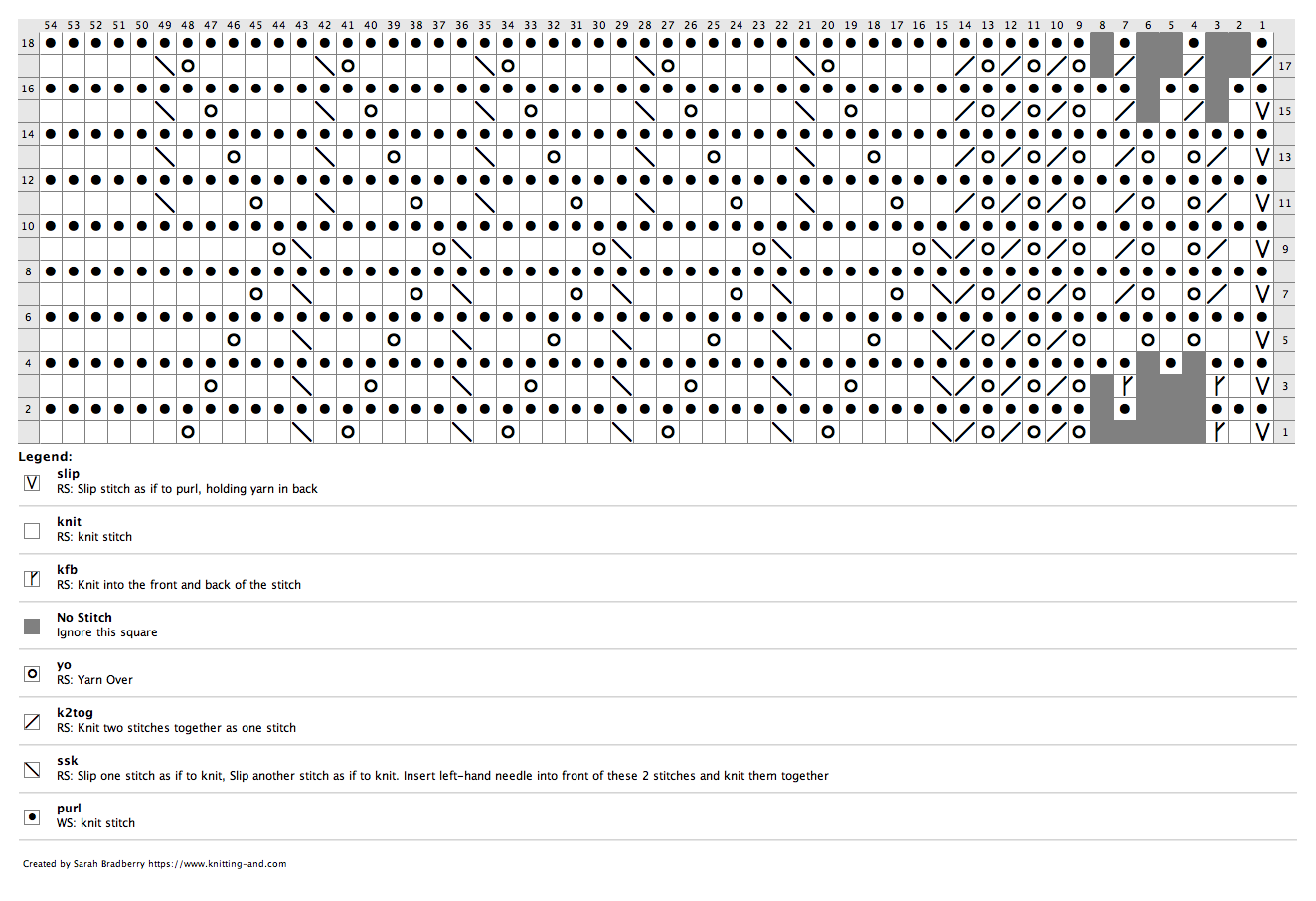Select column header number 54

(51, 25)
